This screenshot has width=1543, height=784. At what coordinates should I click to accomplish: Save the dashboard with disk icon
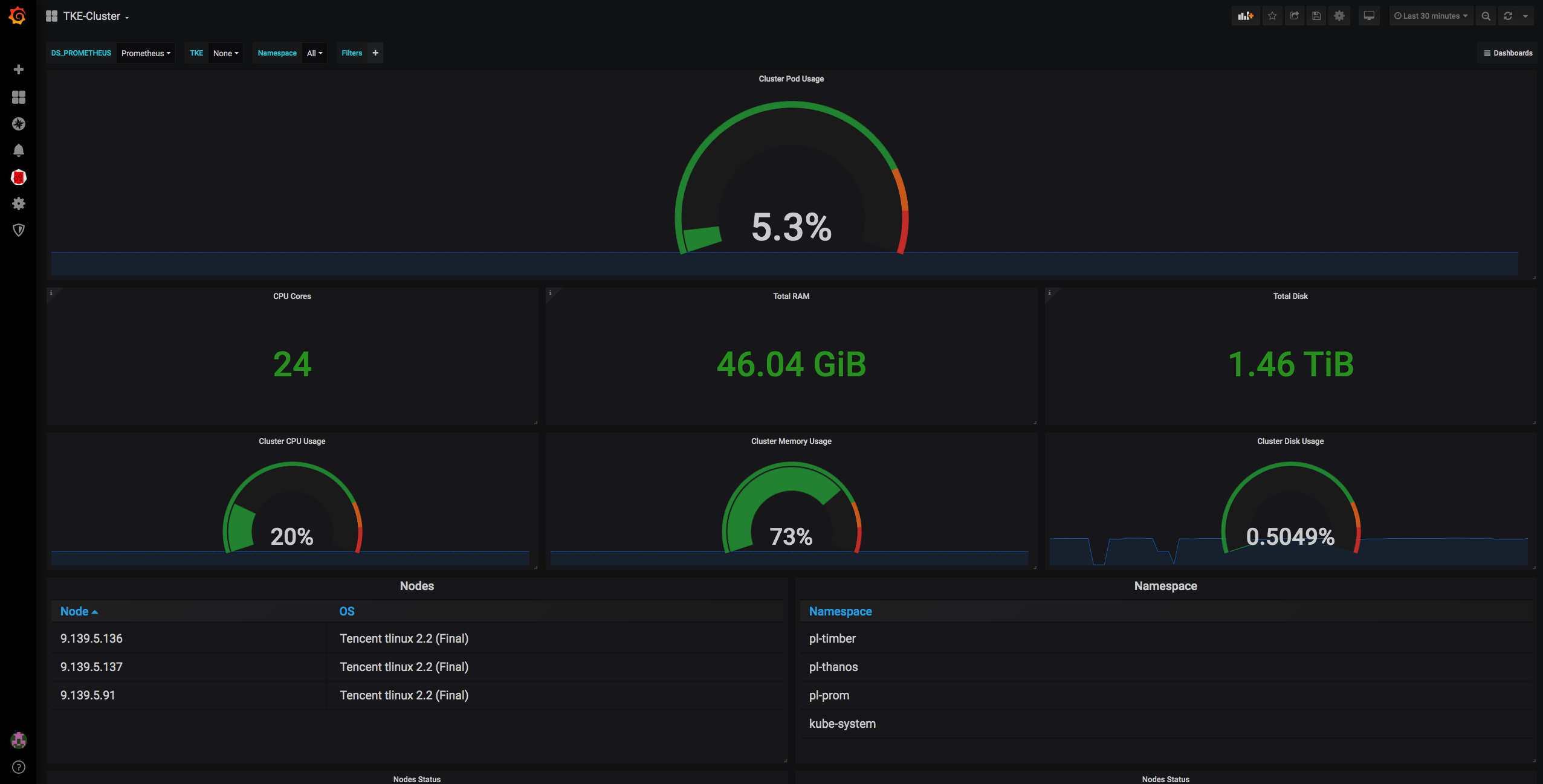[x=1316, y=16]
